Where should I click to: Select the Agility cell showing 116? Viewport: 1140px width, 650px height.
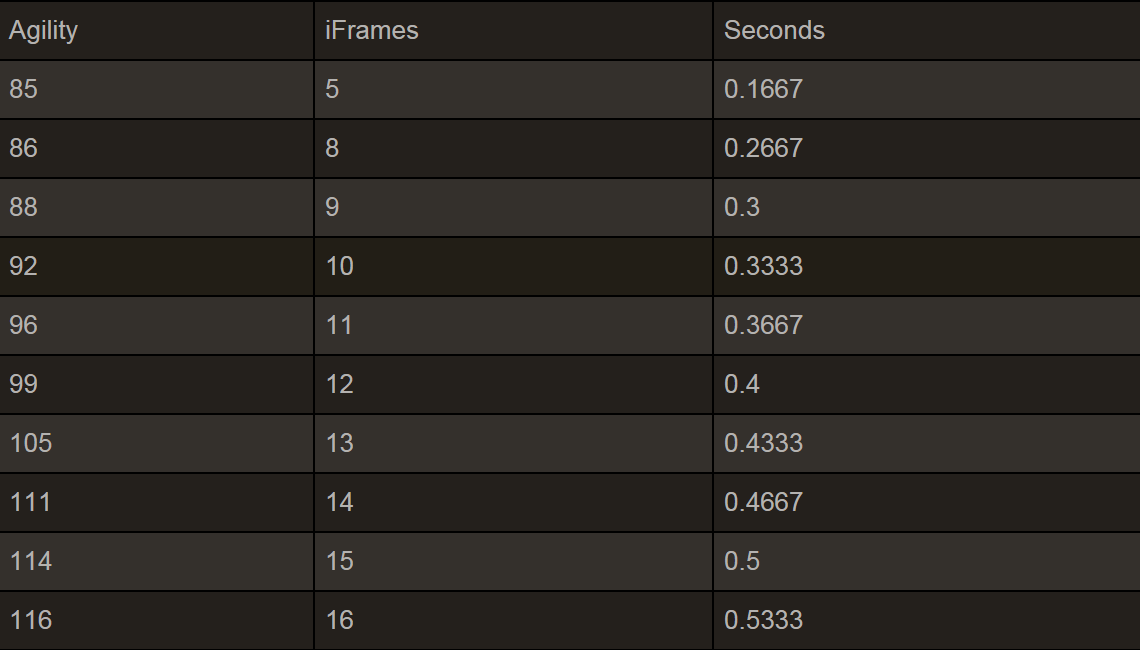(x=31, y=621)
